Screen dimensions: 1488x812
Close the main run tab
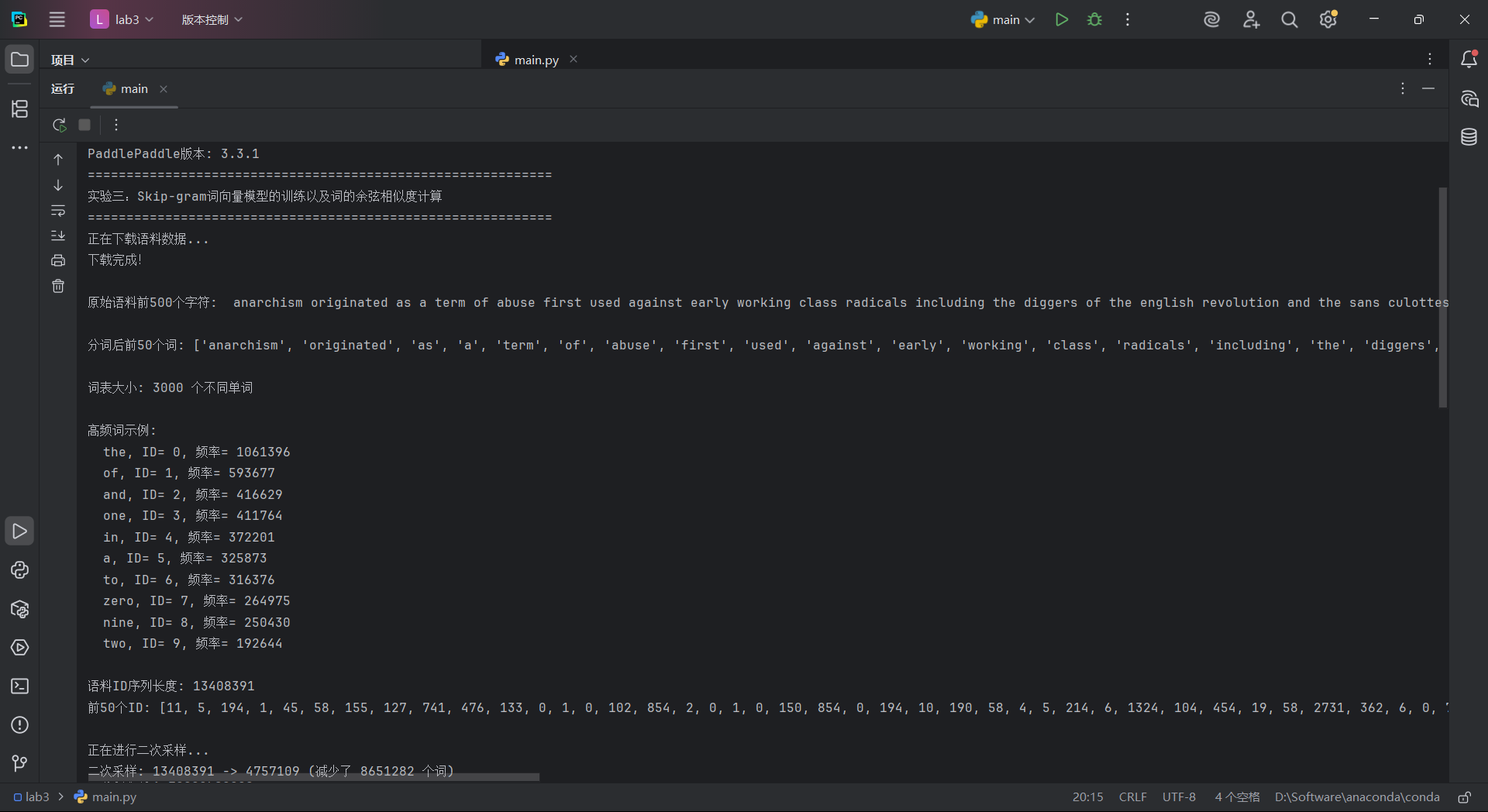[164, 89]
